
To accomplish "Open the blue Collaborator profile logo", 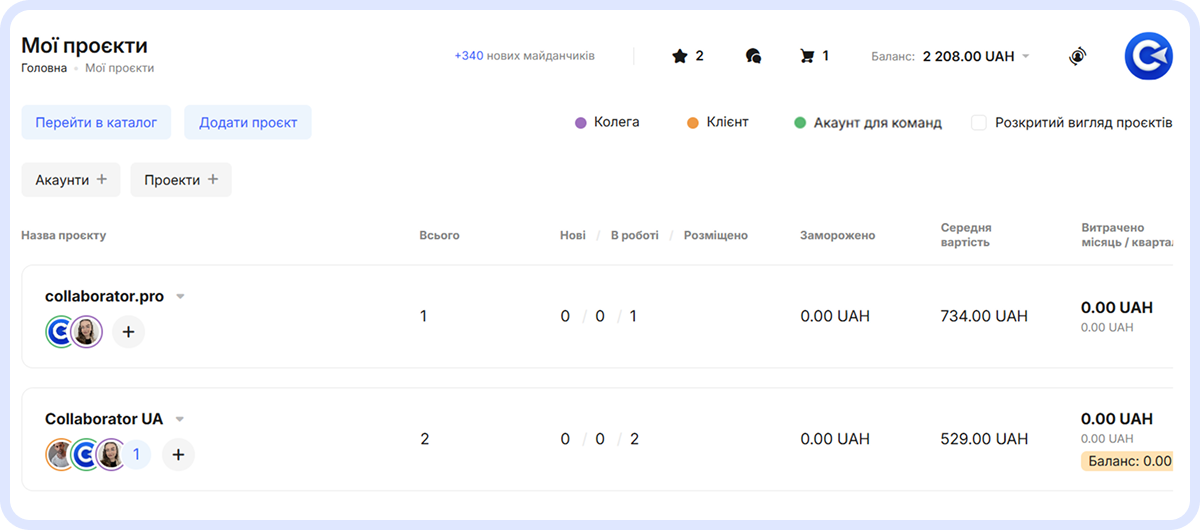I will [x=1148, y=56].
